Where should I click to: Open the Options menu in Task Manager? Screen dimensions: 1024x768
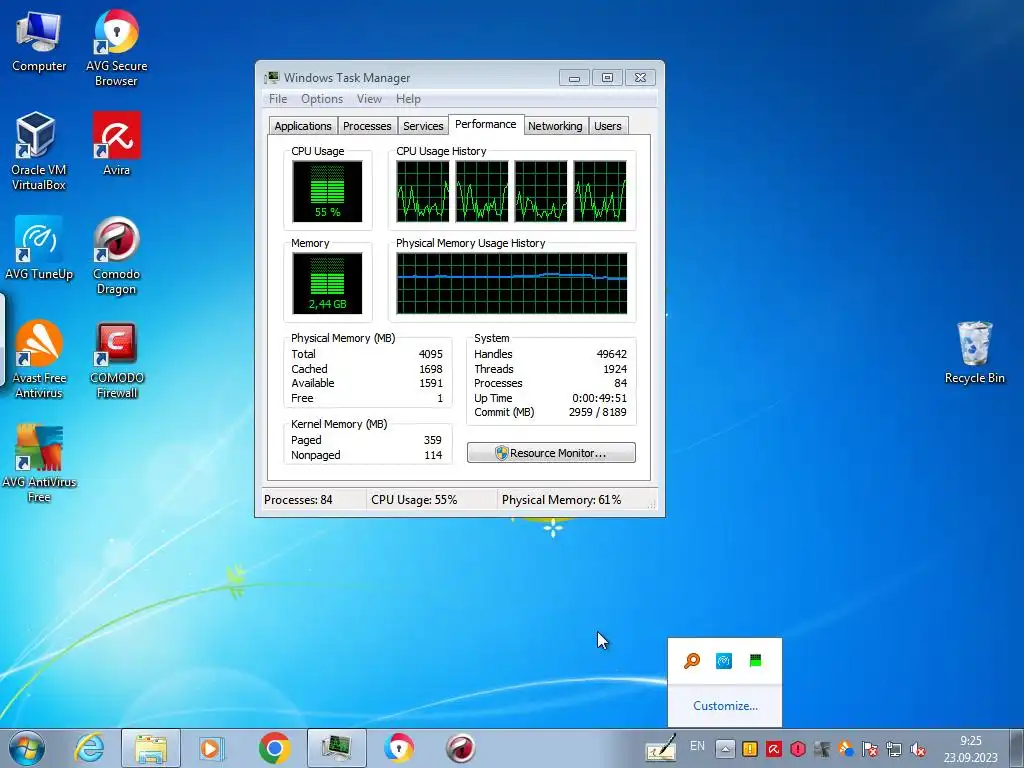(x=322, y=99)
